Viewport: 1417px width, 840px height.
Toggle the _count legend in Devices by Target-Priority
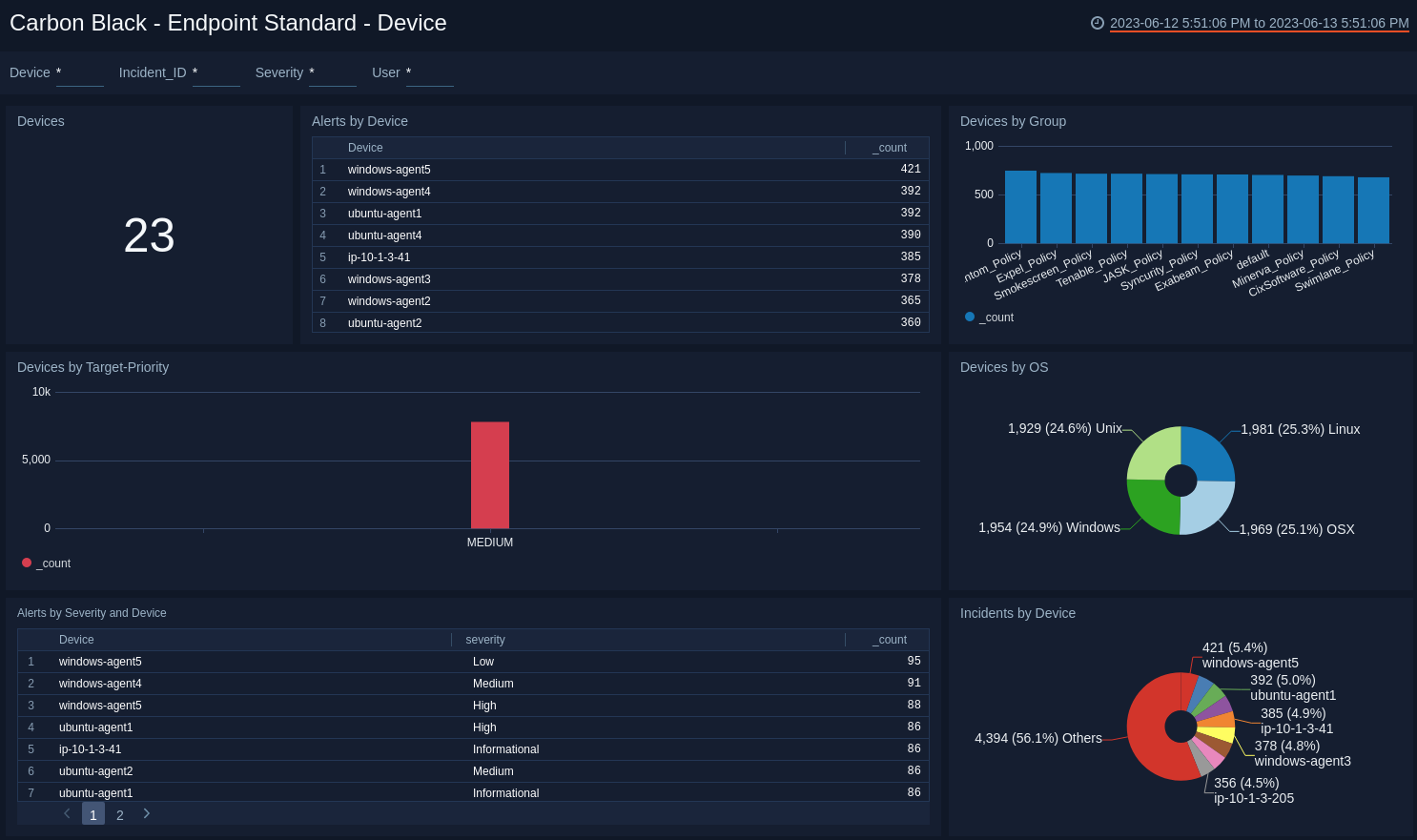click(45, 563)
